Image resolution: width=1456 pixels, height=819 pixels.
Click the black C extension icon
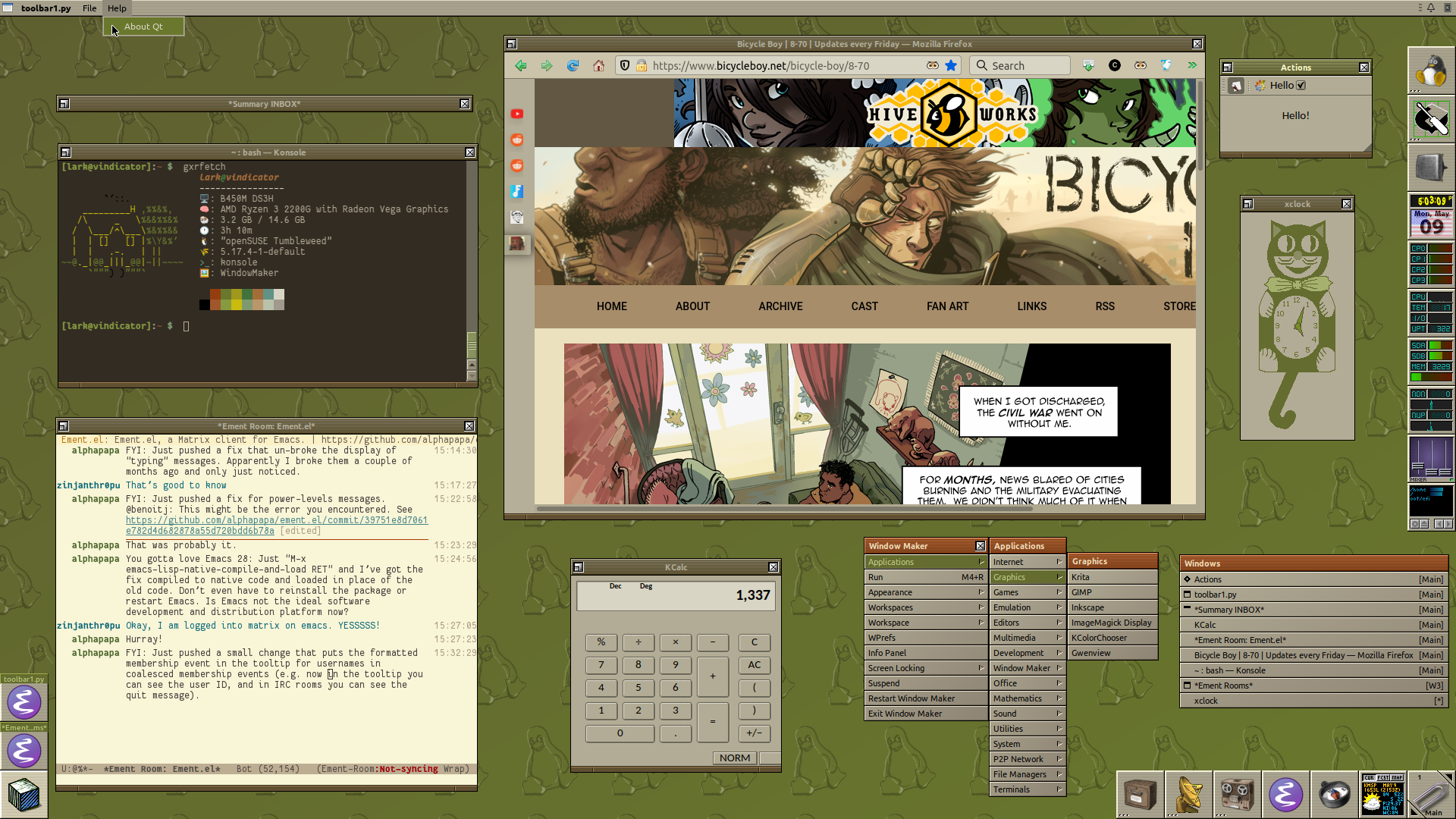(1114, 66)
